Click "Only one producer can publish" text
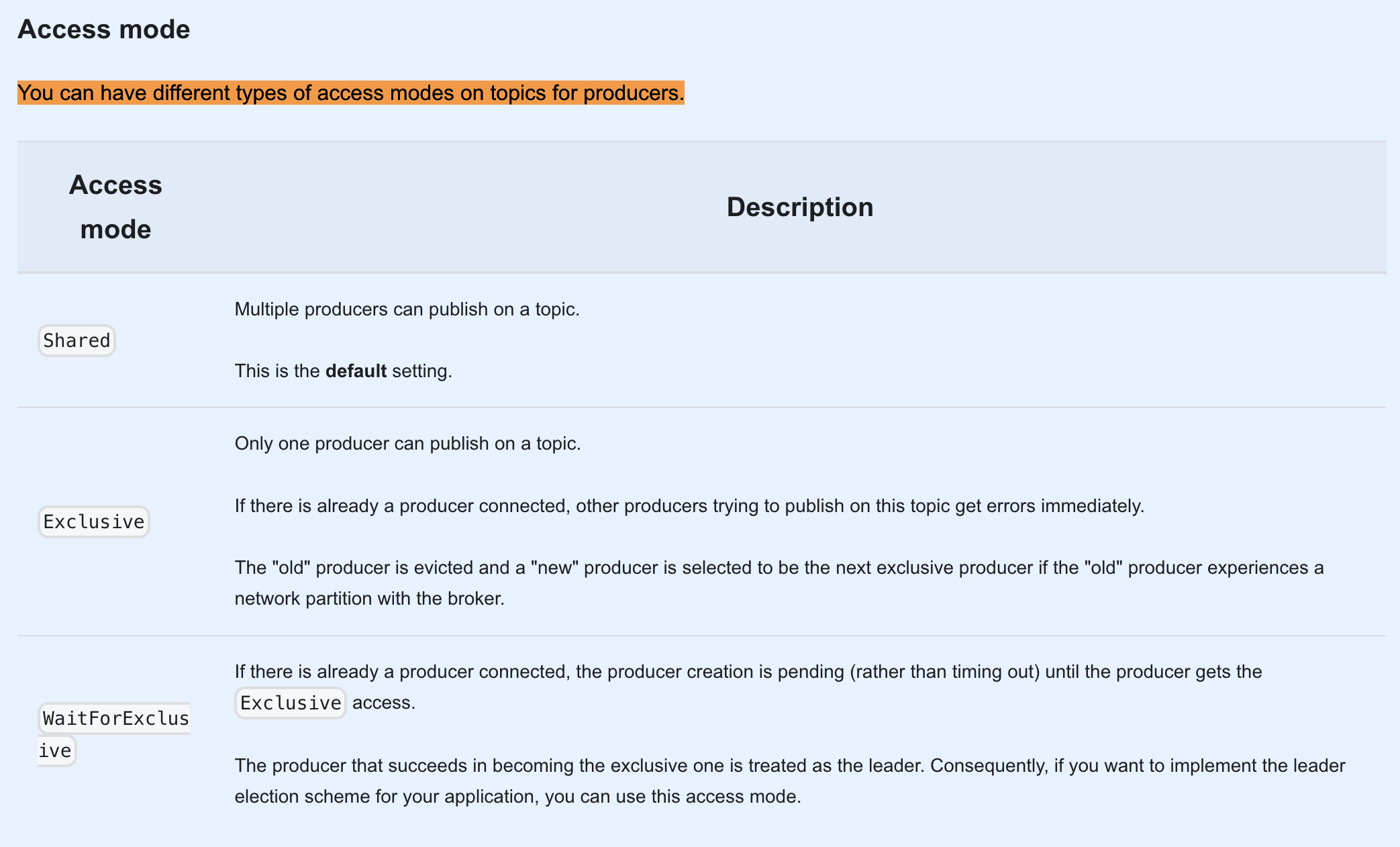The height and width of the screenshot is (847, 1400). pyautogui.click(x=407, y=444)
